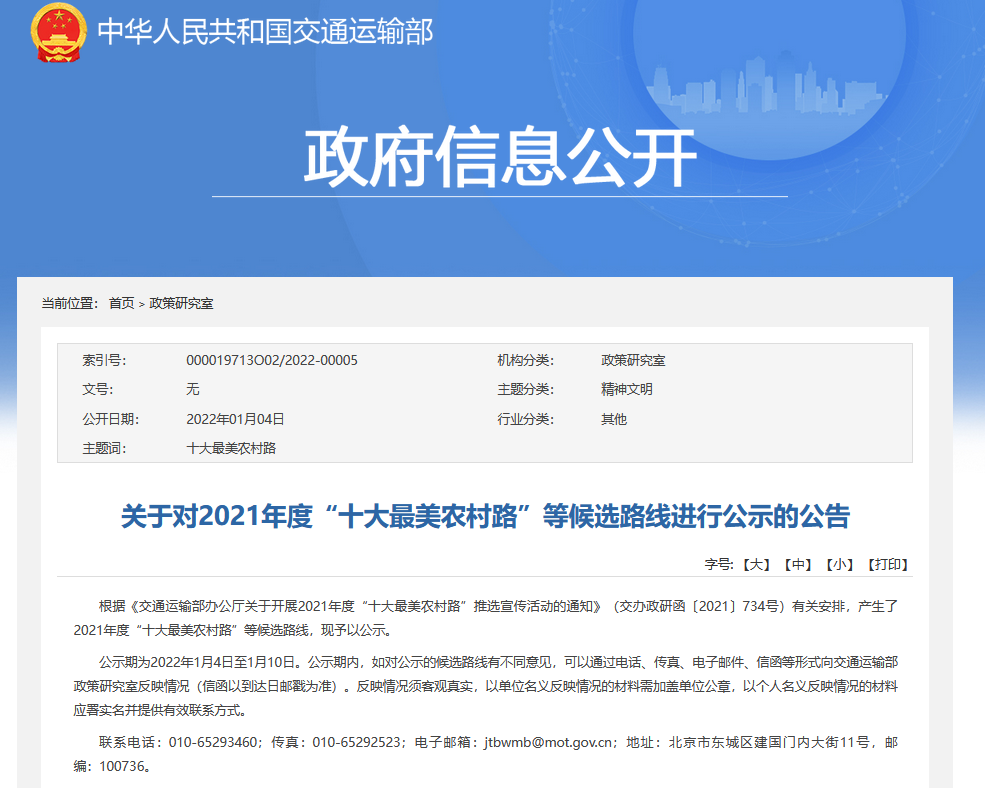Click the 政府信息公开 banner heading
The height and width of the screenshot is (788, 985).
(499, 157)
